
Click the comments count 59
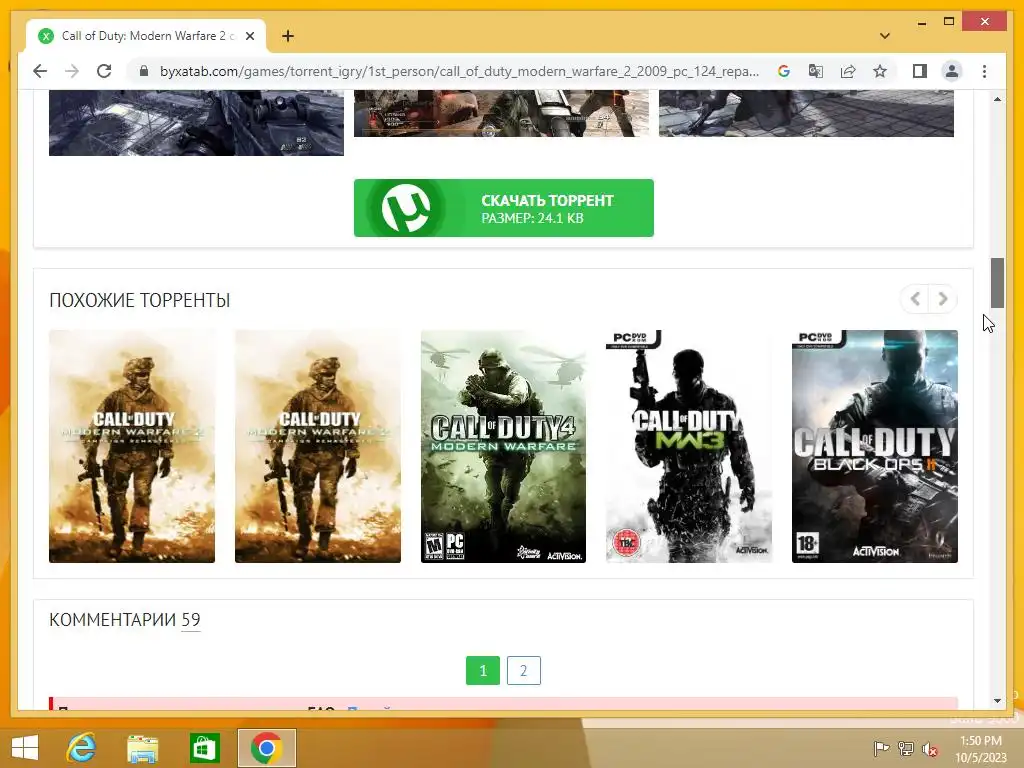[x=191, y=619]
